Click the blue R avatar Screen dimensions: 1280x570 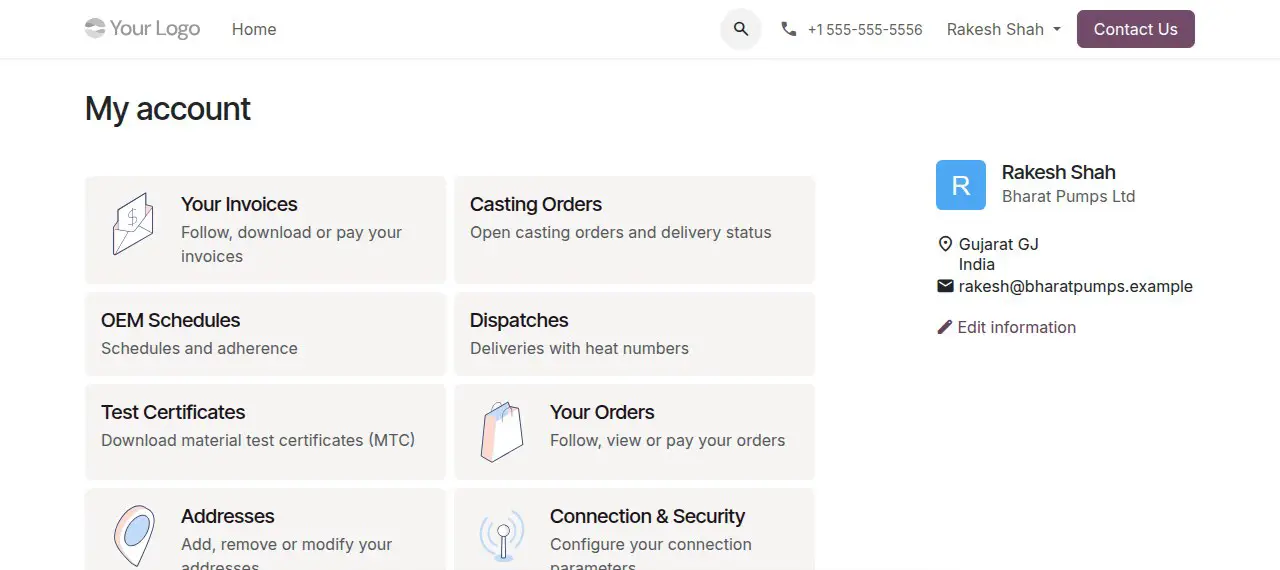click(x=961, y=185)
